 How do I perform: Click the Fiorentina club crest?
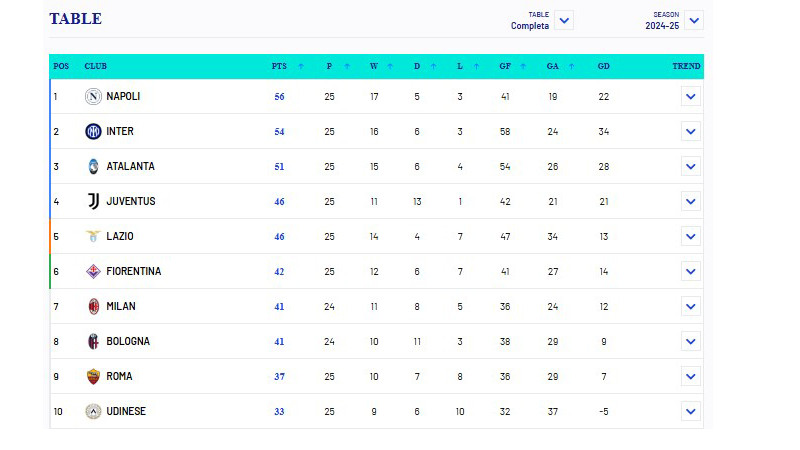tap(93, 271)
